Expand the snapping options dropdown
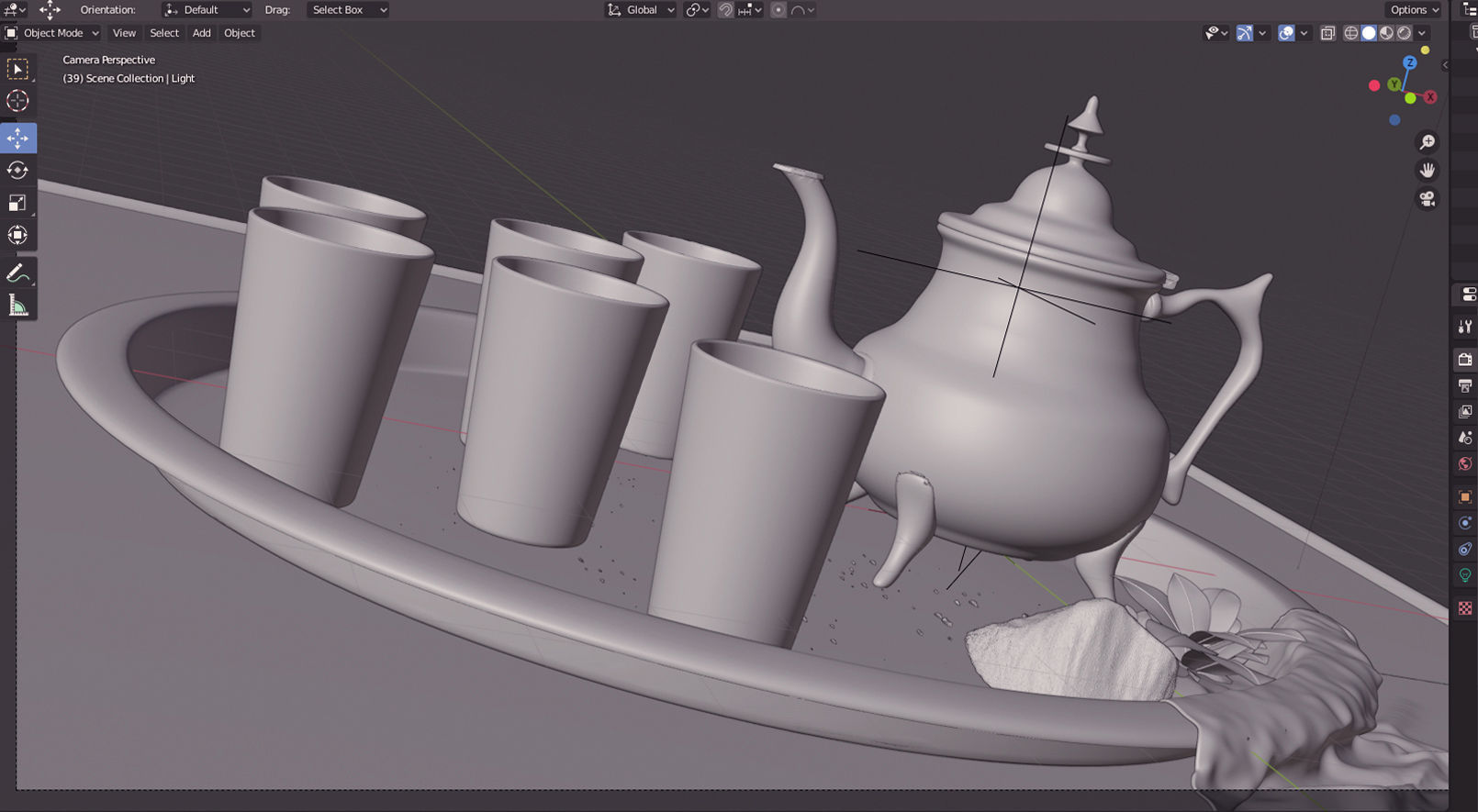1478x812 pixels. tap(750, 10)
